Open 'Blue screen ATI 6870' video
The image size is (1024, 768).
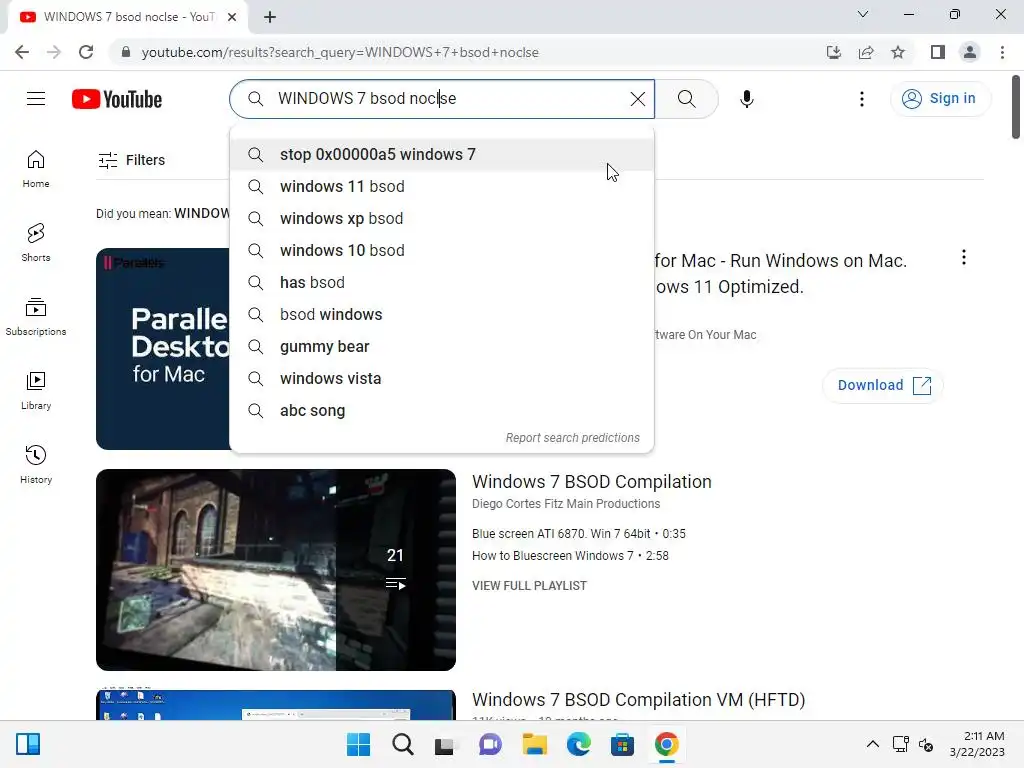pyautogui.click(x=579, y=534)
